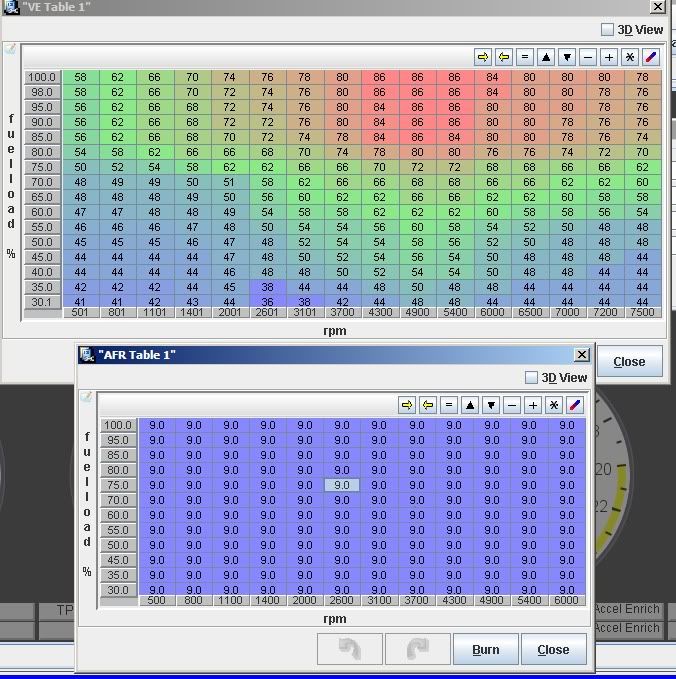The height and width of the screenshot is (679, 676).
Task: Click the down-triangle decrease icon in AFR Table
Action: pyautogui.click(x=491, y=405)
